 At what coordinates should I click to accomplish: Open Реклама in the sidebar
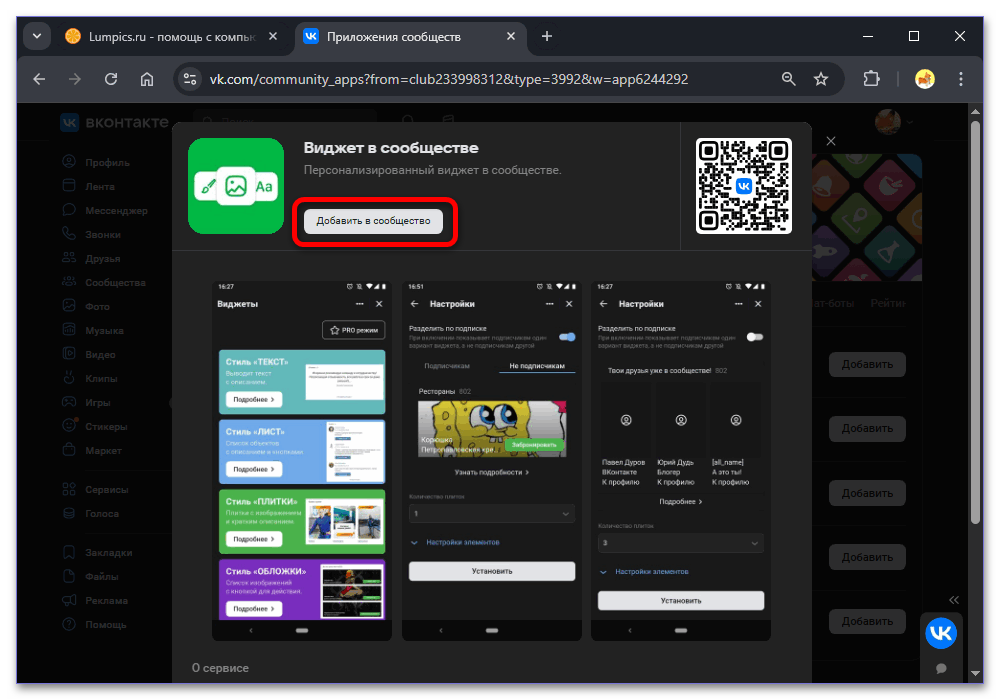tap(95, 601)
